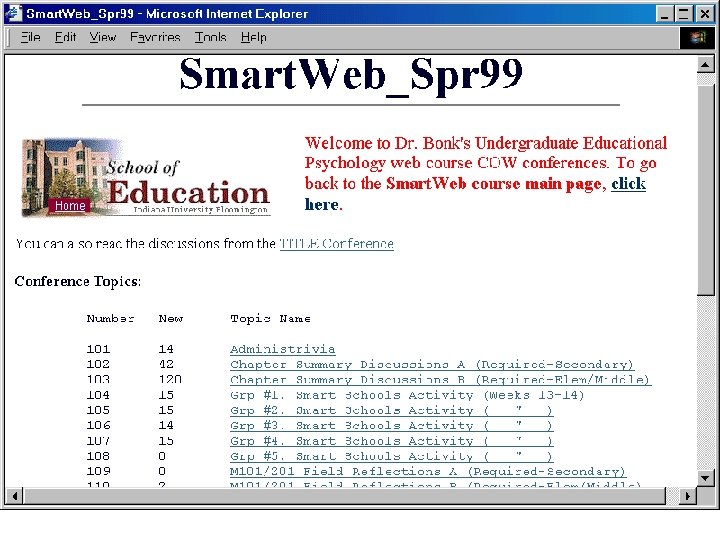Click the vertical scrollbar thumb
Screen dimensions: 720x540
[705, 189]
